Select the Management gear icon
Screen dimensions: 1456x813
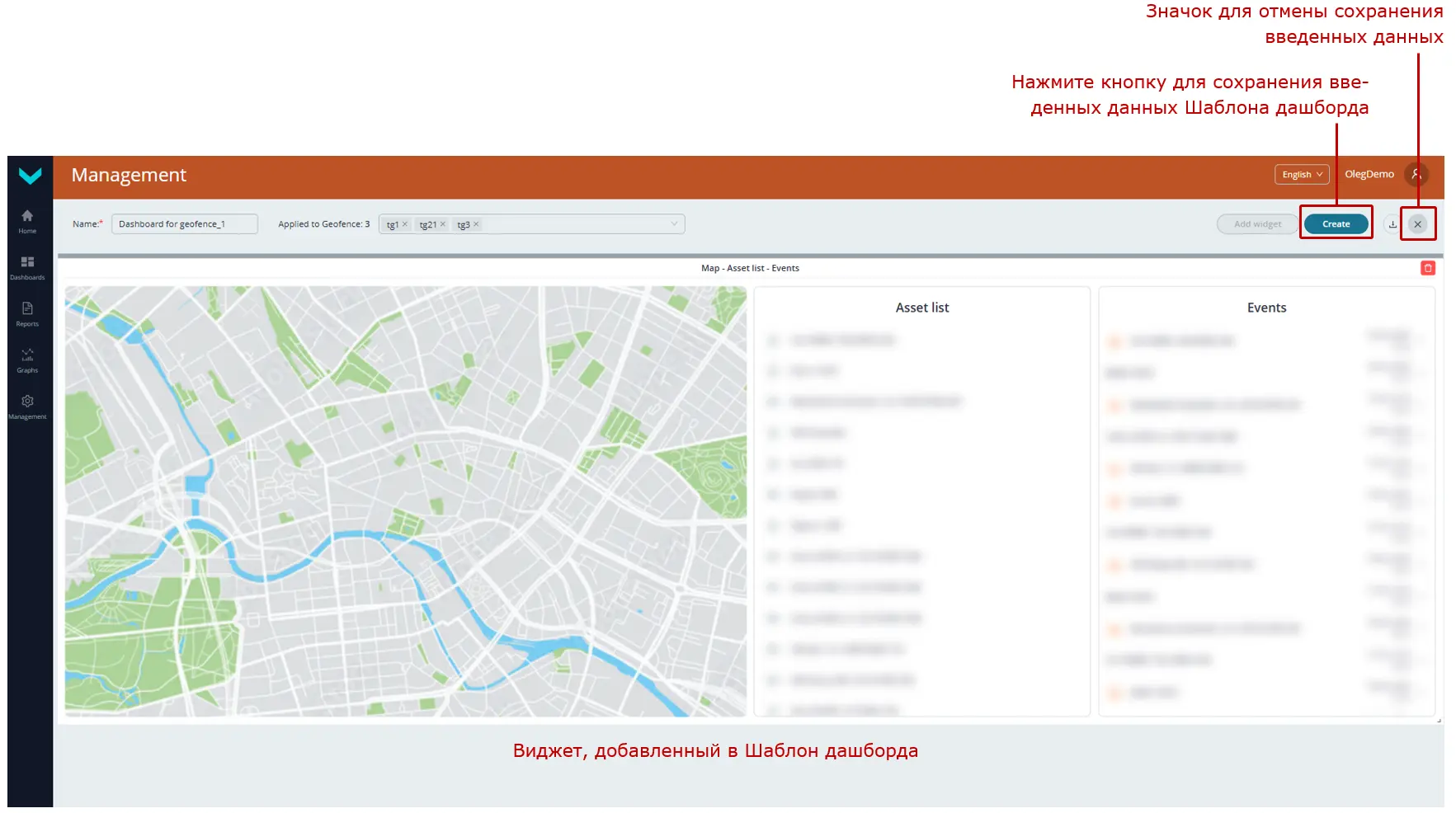click(27, 406)
